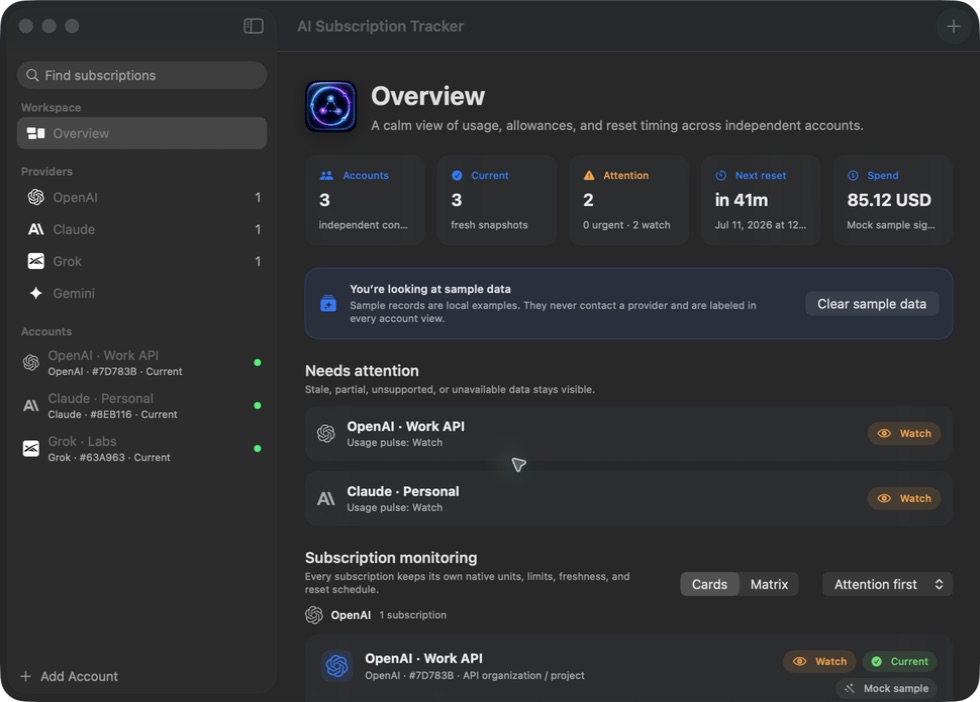Open the Attention first sort dropdown
Image resolution: width=980 pixels, height=702 pixels.
pos(888,584)
